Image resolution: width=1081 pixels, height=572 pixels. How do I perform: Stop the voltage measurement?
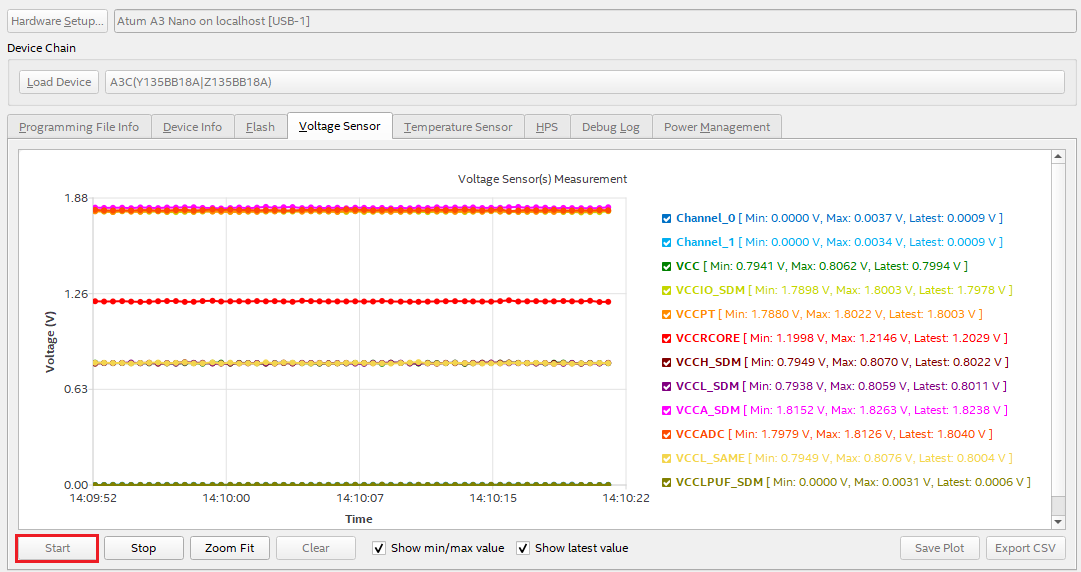[x=144, y=548]
